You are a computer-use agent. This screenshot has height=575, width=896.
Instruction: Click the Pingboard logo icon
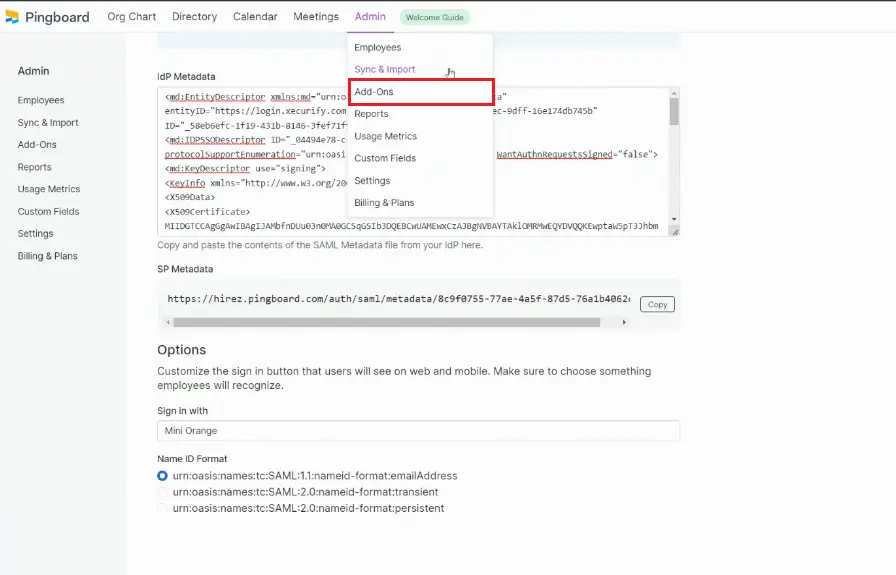pos(12,17)
